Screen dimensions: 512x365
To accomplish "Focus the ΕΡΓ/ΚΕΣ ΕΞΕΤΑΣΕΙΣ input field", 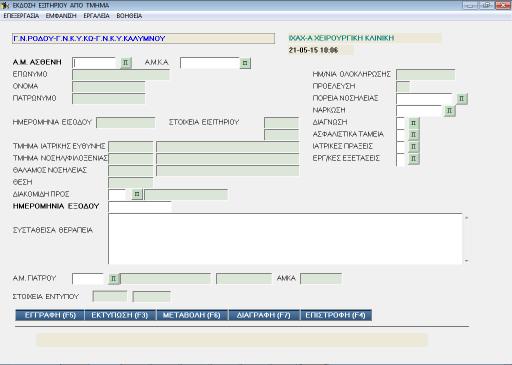I will [x=401, y=159].
